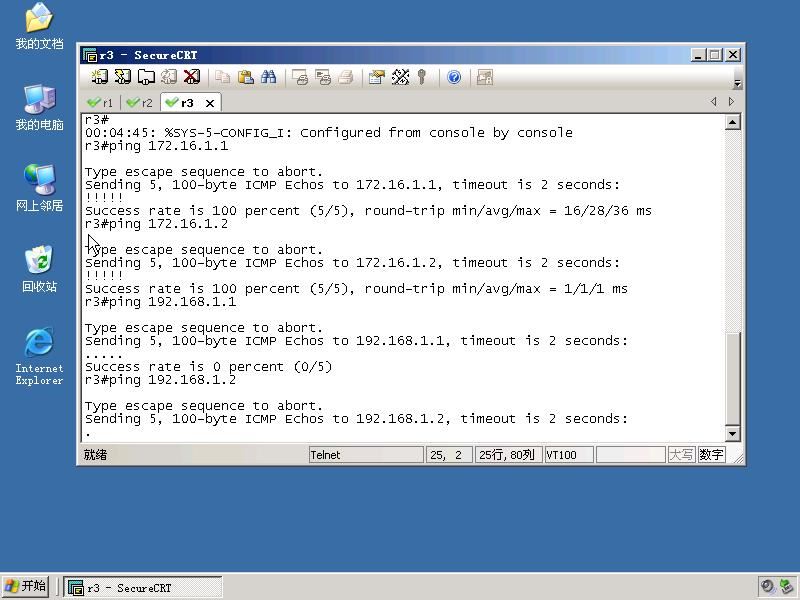Viewport: 800px width, 600px height.
Task: Click the grayed Reconnect icon
Action: coord(169,77)
